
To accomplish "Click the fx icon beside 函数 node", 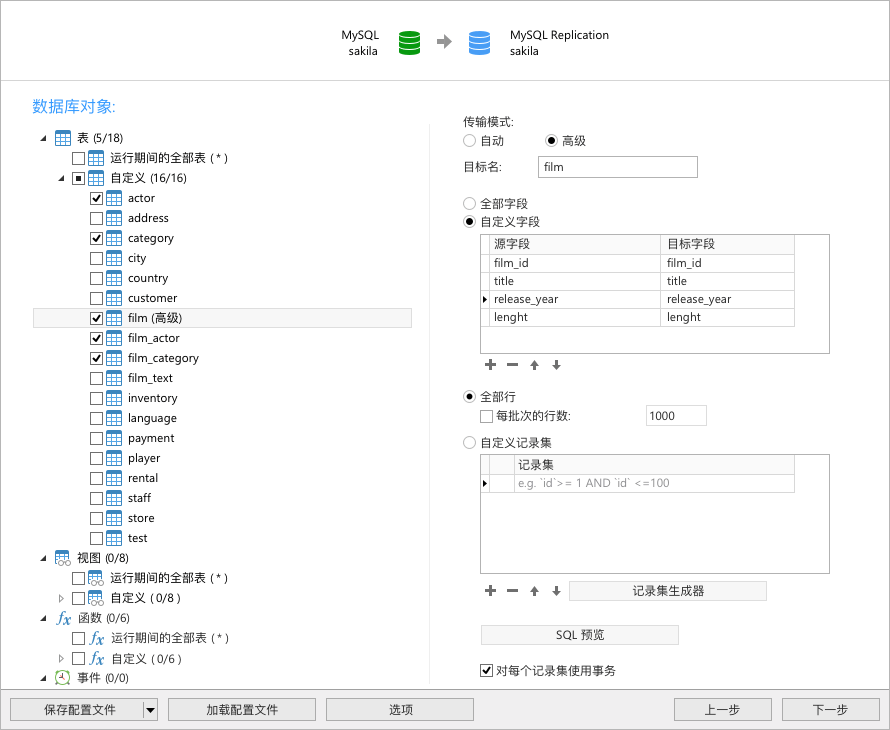I will (x=63, y=618).
